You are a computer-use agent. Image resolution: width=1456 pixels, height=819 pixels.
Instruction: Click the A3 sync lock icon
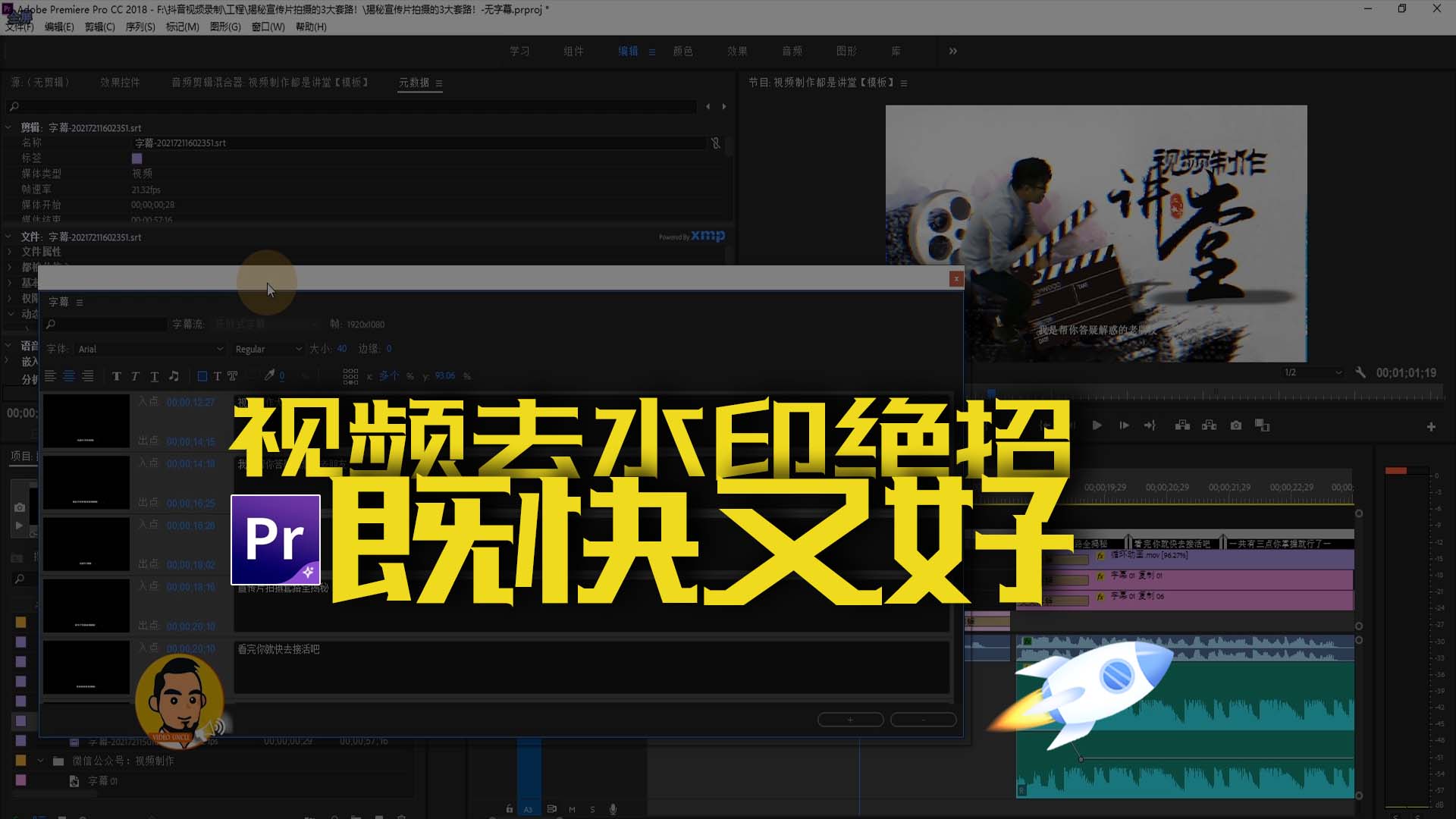pos(551,809)
